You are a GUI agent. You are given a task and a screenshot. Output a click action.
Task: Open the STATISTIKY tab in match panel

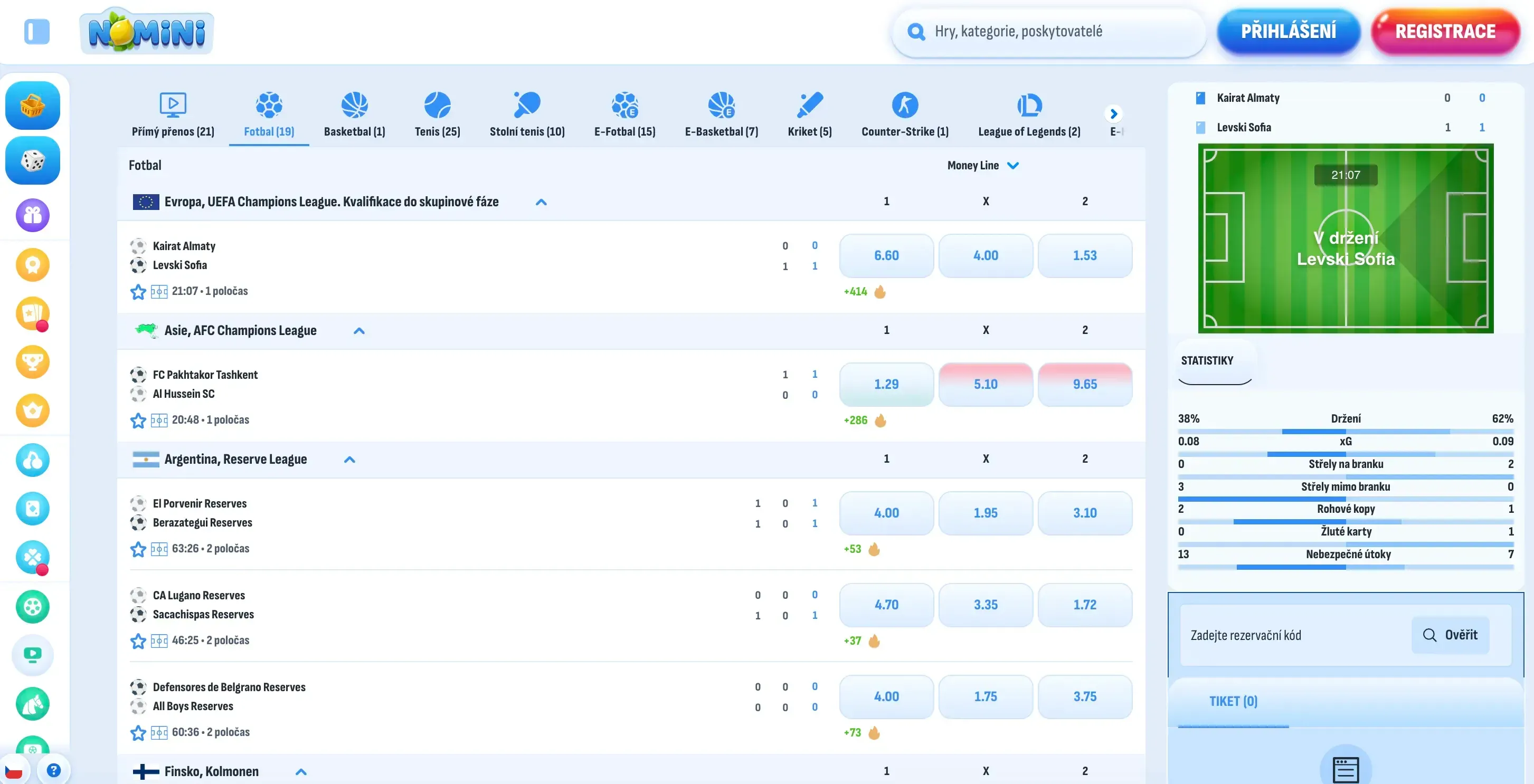[1215, 361]
